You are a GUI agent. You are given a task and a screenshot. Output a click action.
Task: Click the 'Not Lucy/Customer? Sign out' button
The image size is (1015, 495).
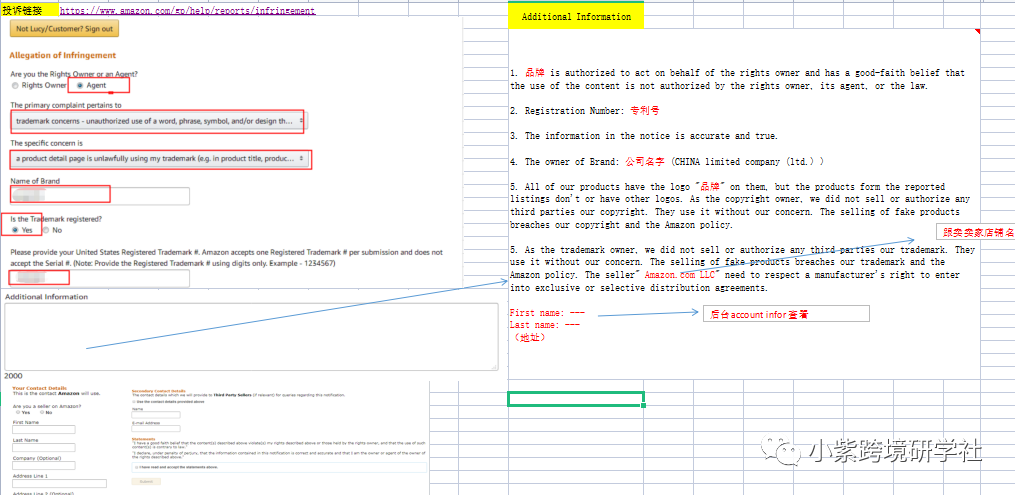tap(64, 29)
